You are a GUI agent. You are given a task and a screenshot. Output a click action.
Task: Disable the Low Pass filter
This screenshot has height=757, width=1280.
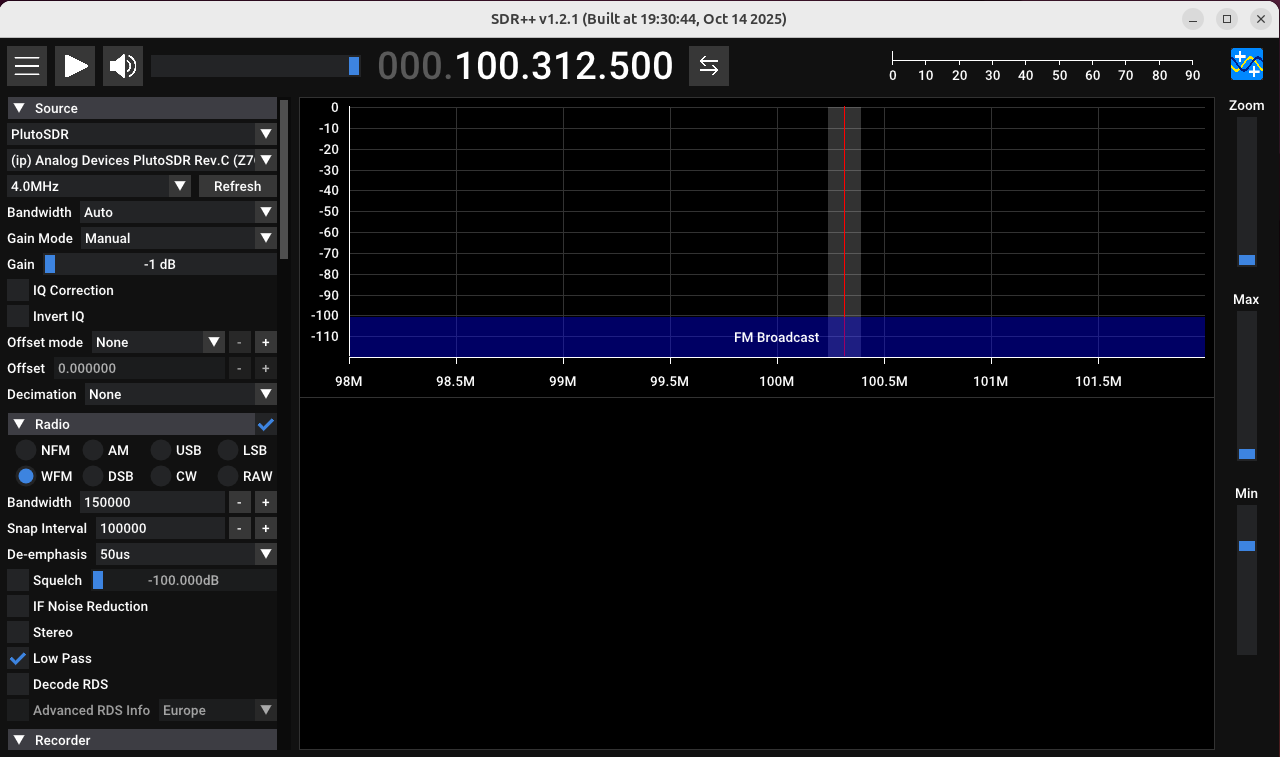(x=17, y=658)
